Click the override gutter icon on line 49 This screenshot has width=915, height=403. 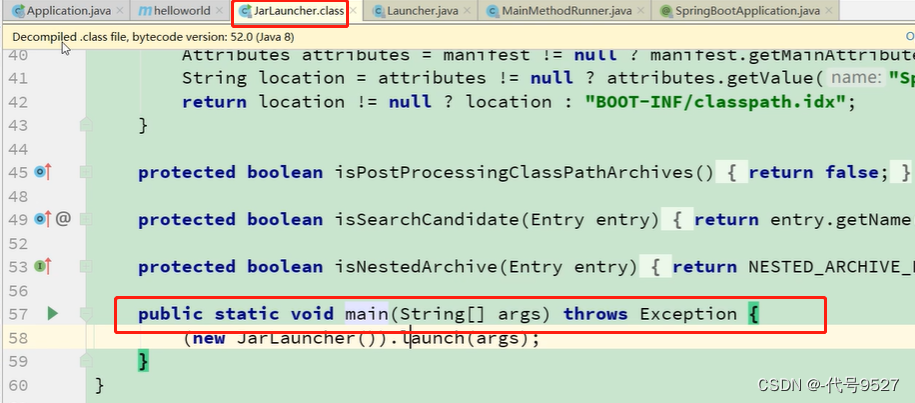(43, 219)
